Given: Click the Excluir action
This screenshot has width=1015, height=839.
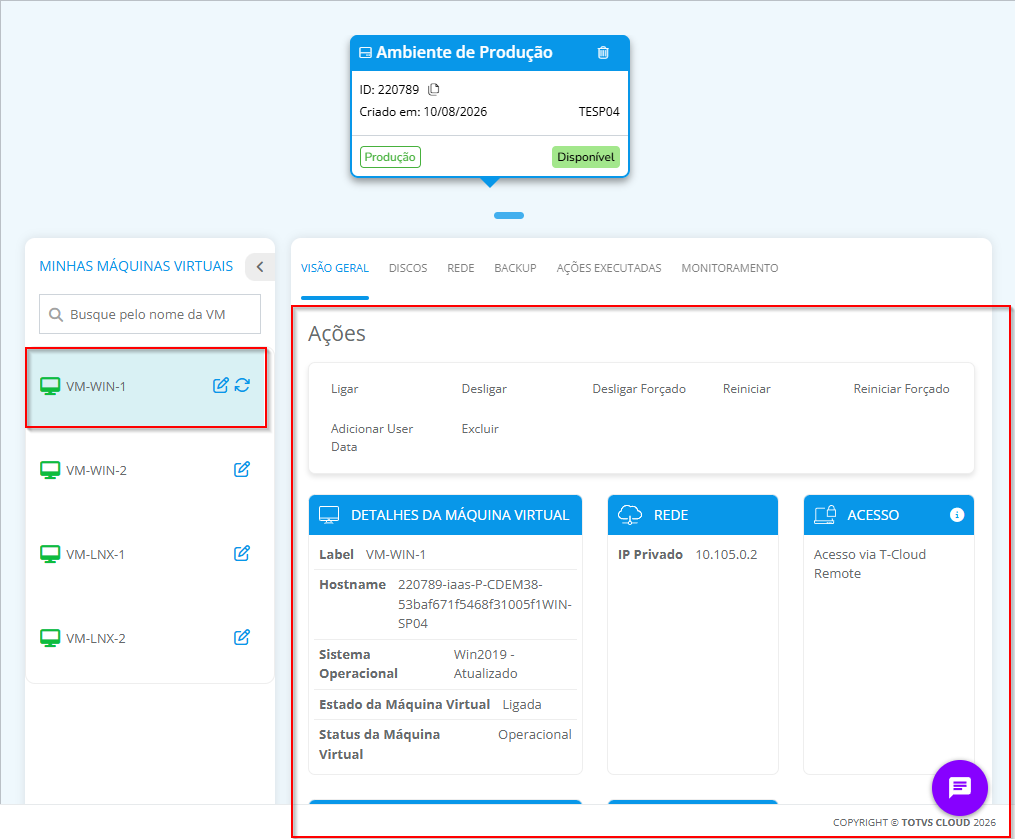Looking at the screenshot, I should [480, 429].
